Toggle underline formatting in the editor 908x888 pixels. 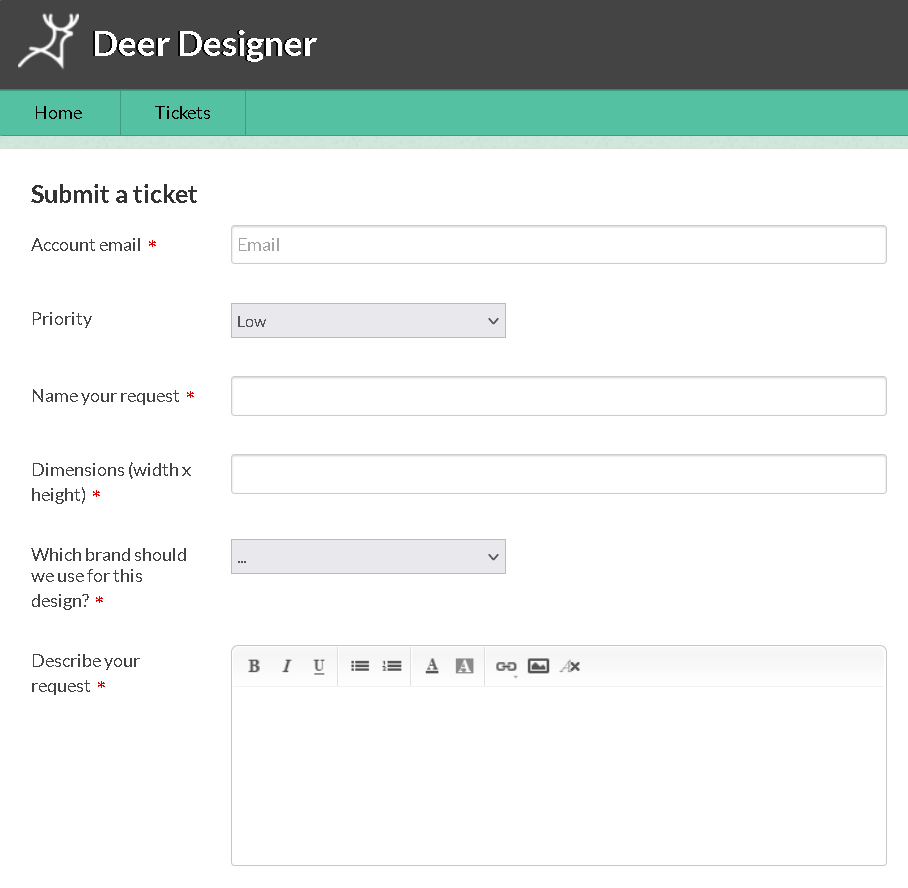coord(319,666)
